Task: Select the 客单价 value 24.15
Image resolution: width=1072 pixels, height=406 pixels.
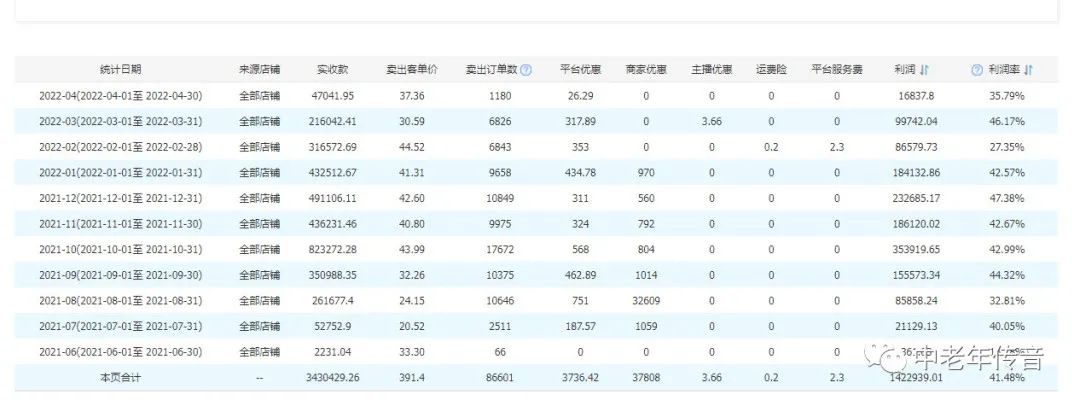Action: [x=412, y=301]
